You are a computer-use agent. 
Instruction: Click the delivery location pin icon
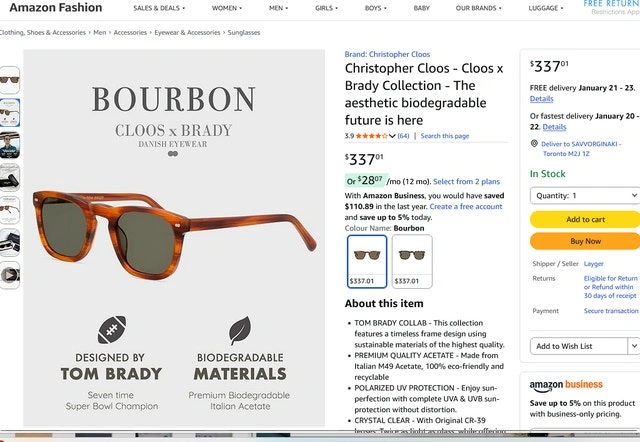pyautogui.click(x=534, y=145)
